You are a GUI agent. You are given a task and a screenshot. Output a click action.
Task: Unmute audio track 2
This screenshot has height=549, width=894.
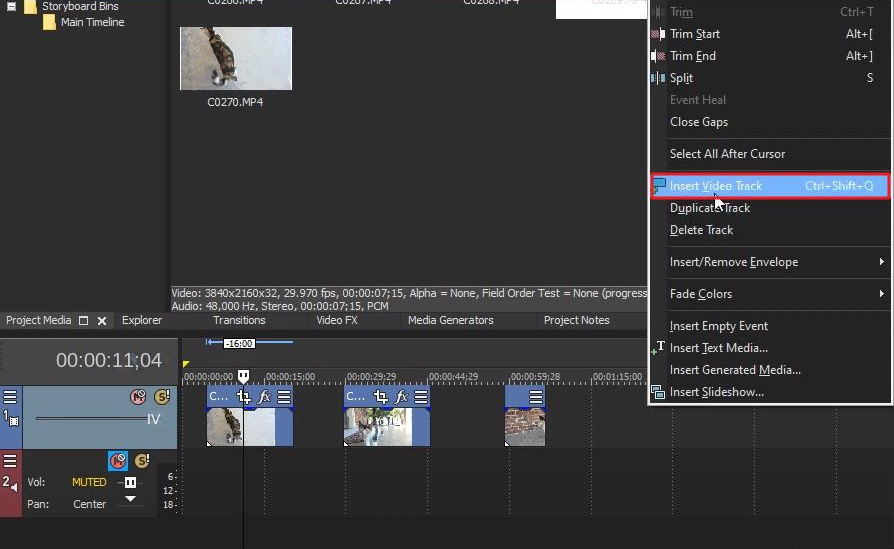(x=118, y=461)
